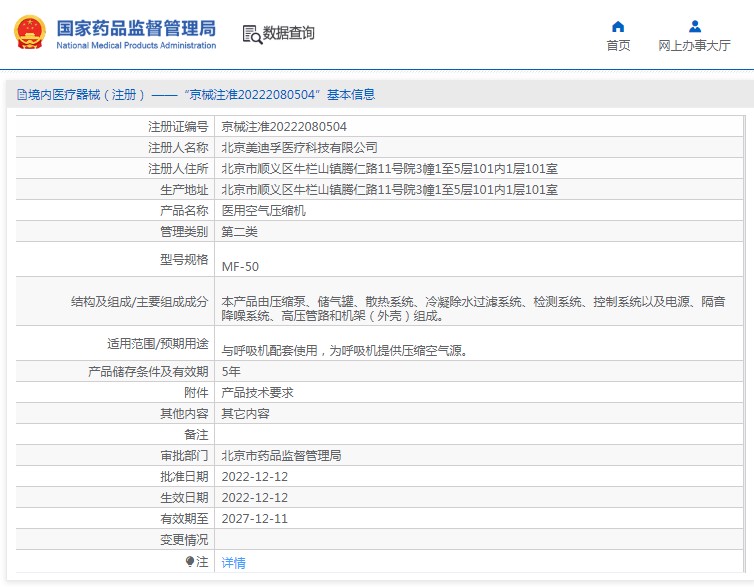Select the 生产地址 address value

(390, 190)
